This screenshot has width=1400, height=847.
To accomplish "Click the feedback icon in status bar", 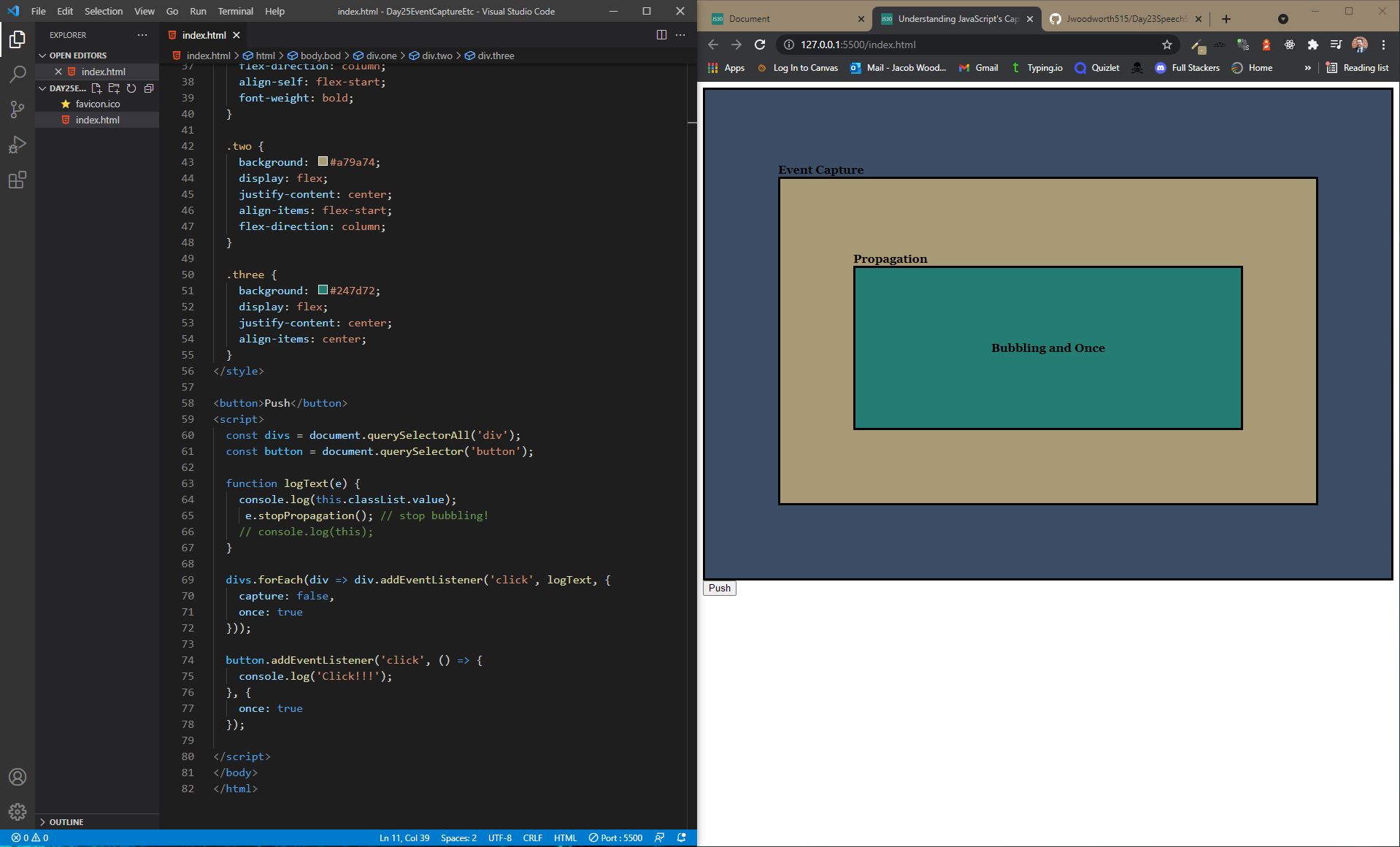I will click(x=660, y=838).
